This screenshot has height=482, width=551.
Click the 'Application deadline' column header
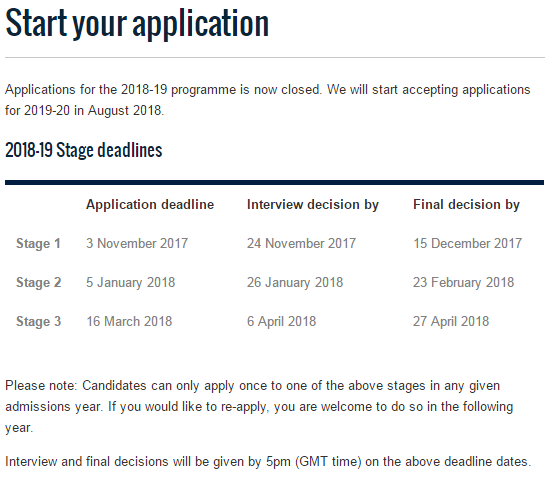150,204
